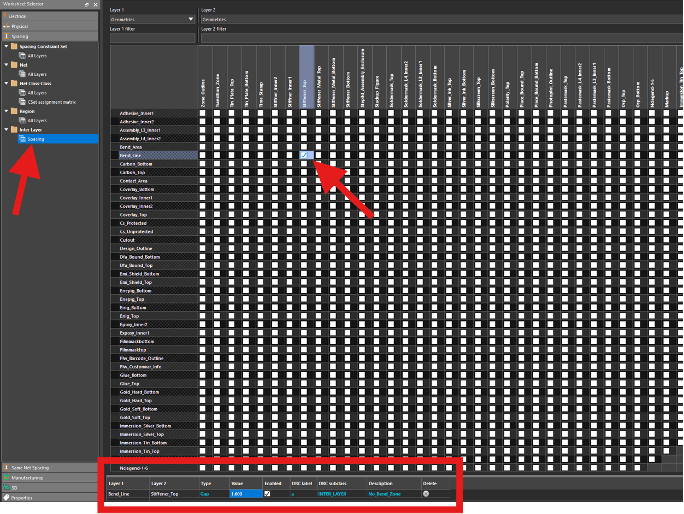The height and width of the screenshot is (514, 684).
Task: Collapse the Net folder arrow
Action: point(6,65)
